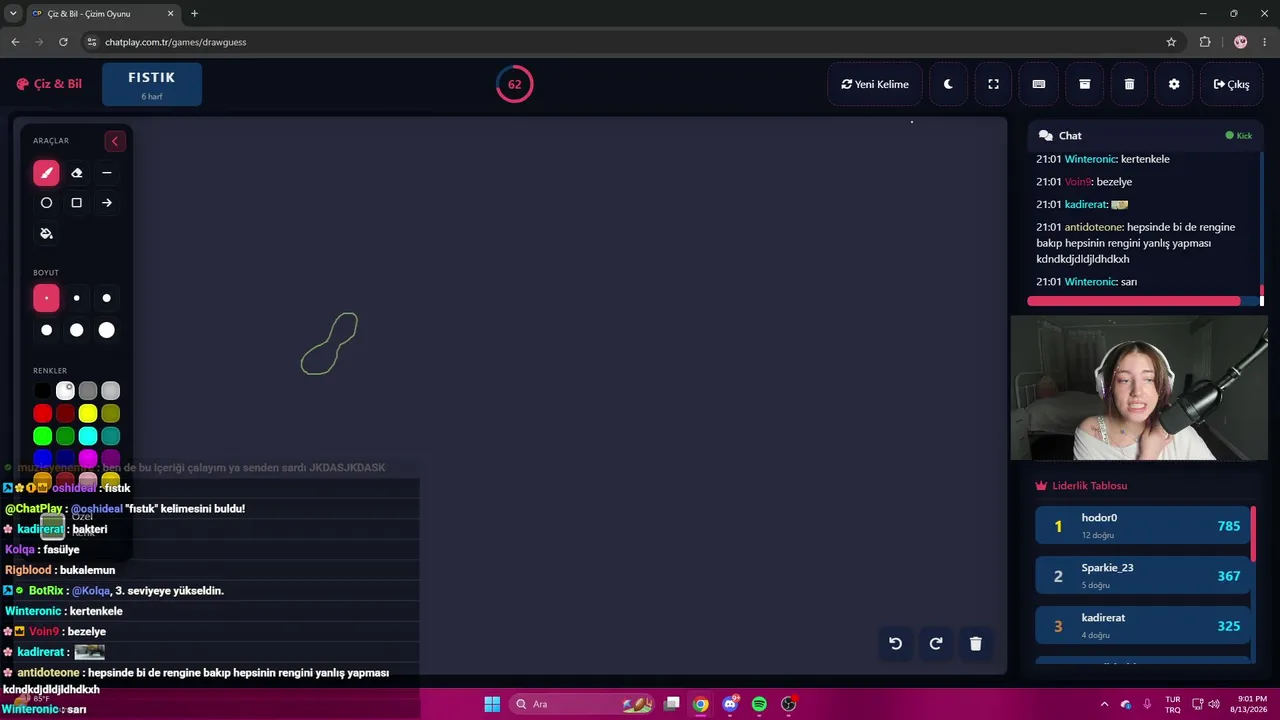Pick the dark green color swatch
This screenshot has width=1280, height=720.
click(65, 436)
